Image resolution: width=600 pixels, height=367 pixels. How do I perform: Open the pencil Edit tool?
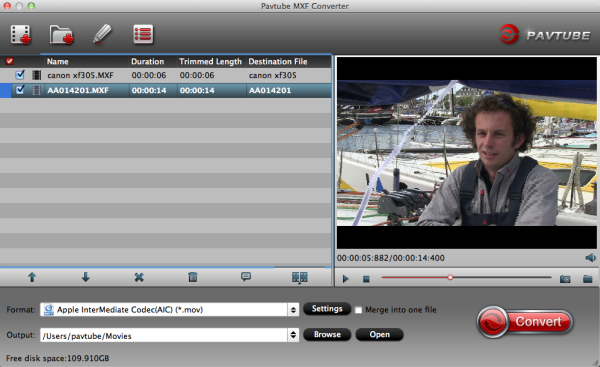(102, 34)
